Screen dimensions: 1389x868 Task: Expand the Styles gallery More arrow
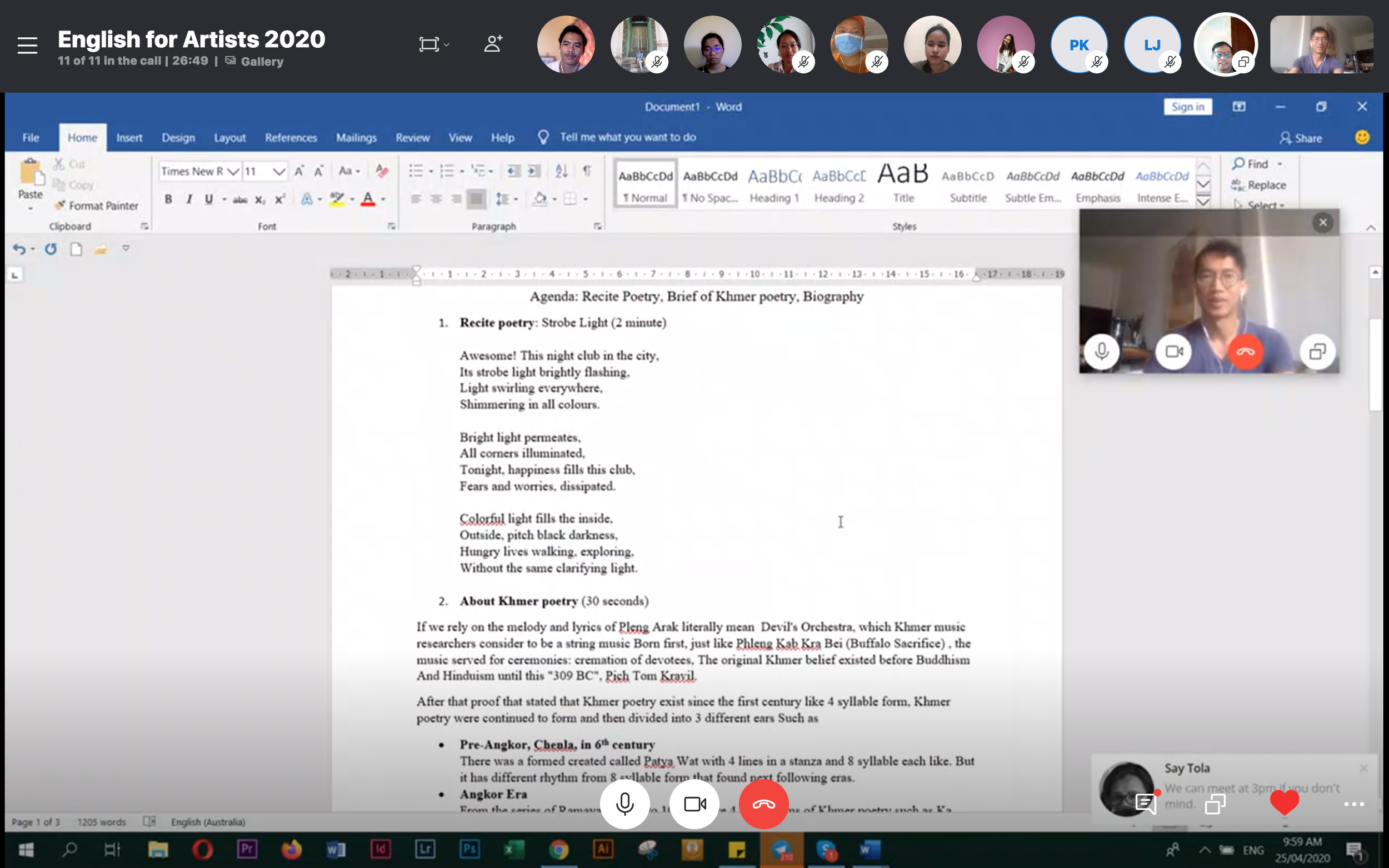(1203, 201)
